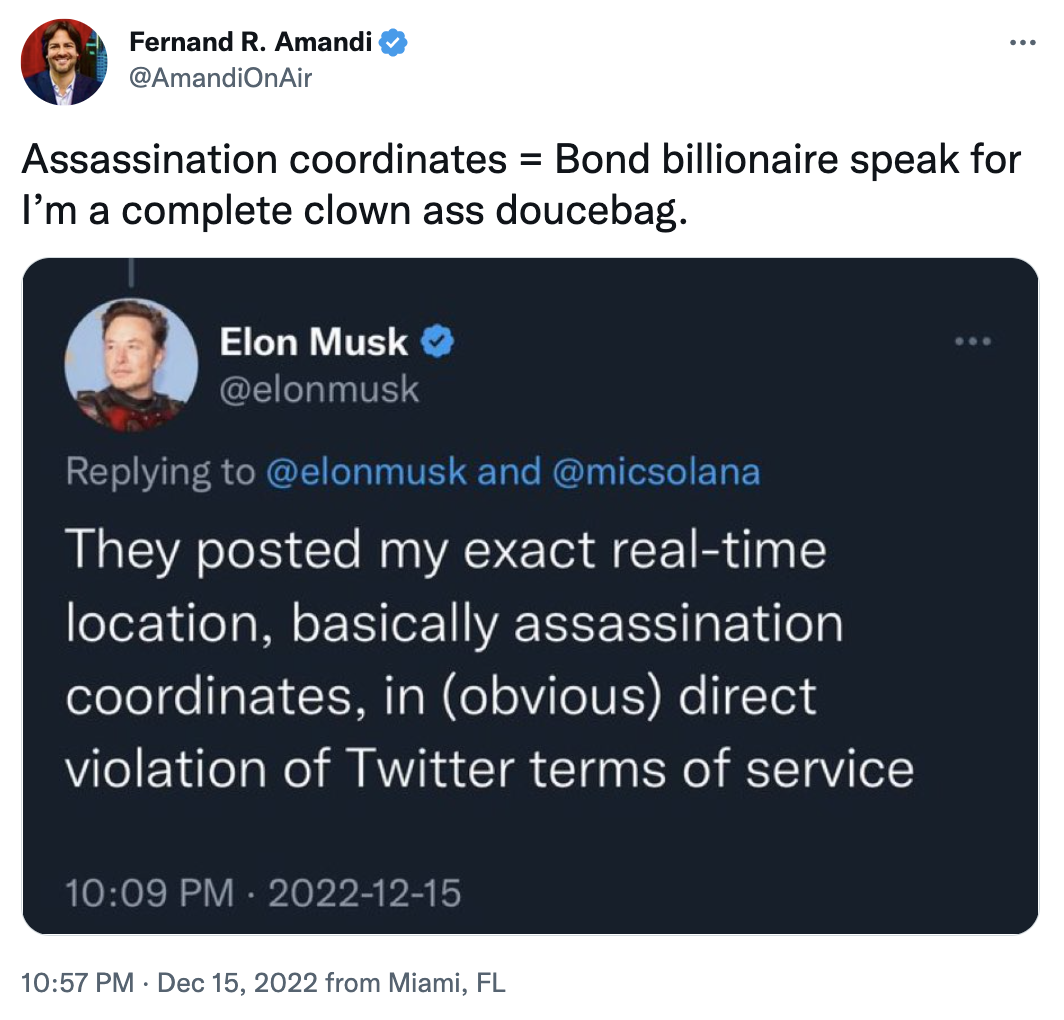Open the ellipsis menu on the embedded Musk tweet
Screen dimensions: 1064x1020
click(x=973, y=341)
